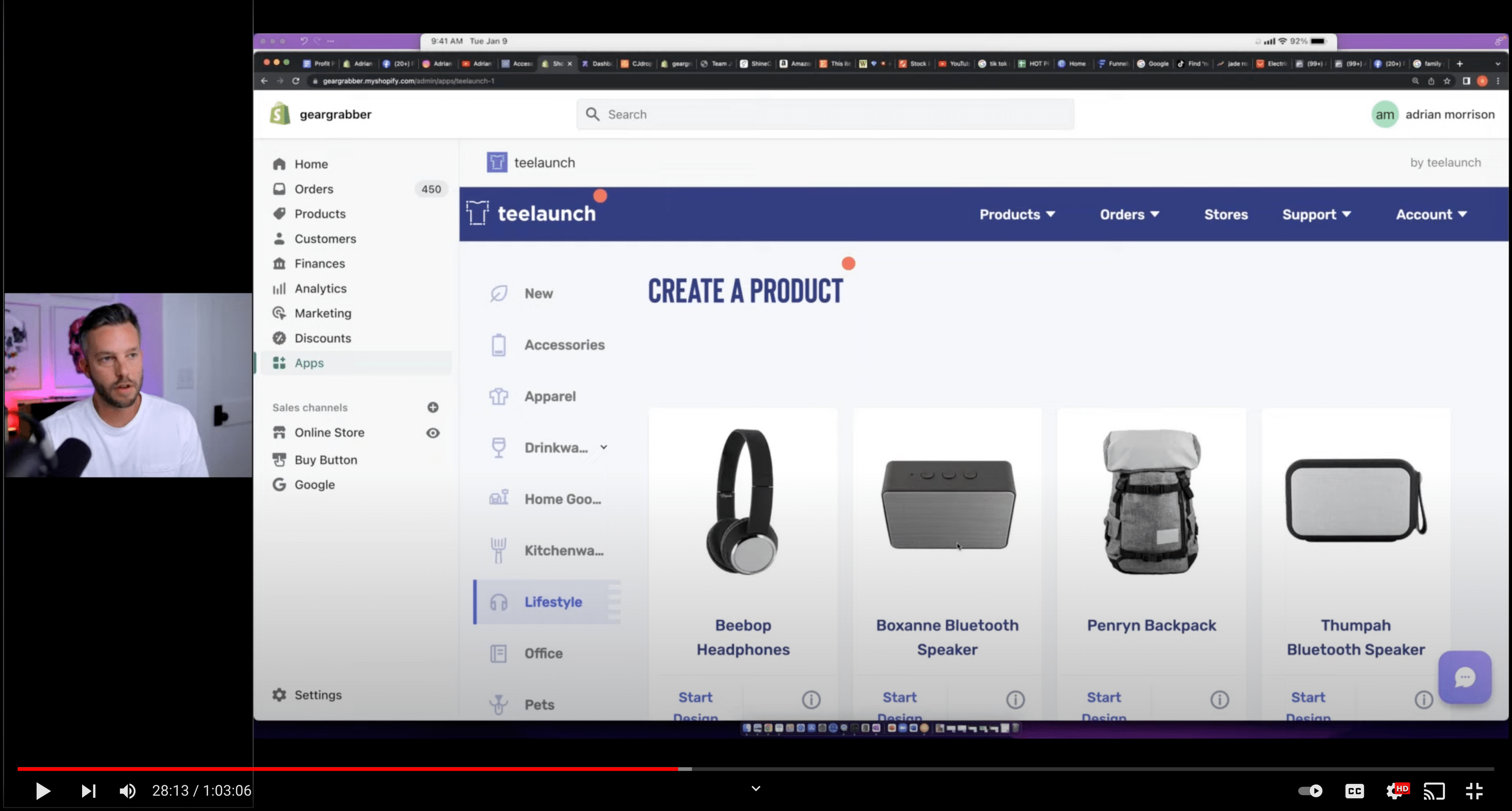Viewport: 1512px width, 811px height.
Task: Select Accessories category
Action: [564, 345]
